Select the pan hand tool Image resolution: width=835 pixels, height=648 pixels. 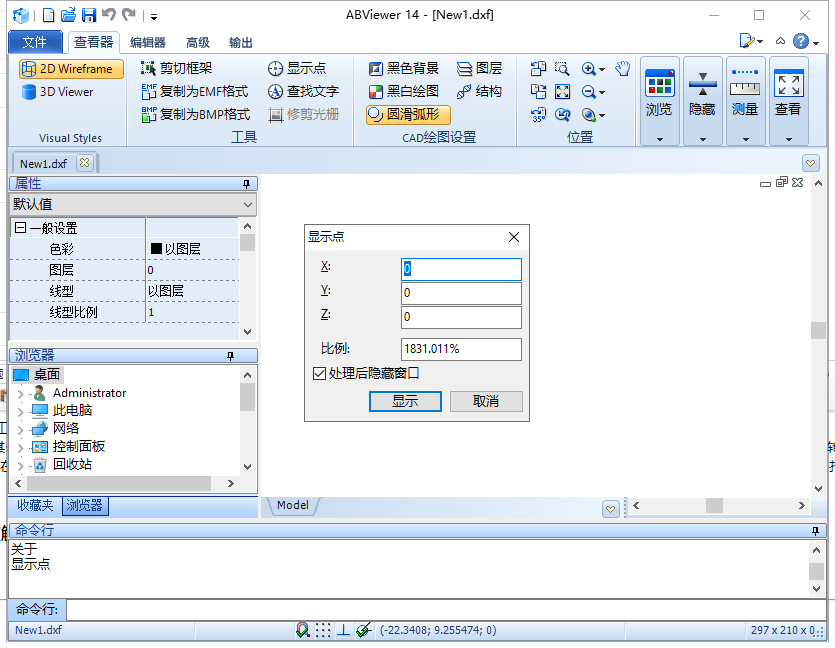pyautogui.click(x=622, y=69)
